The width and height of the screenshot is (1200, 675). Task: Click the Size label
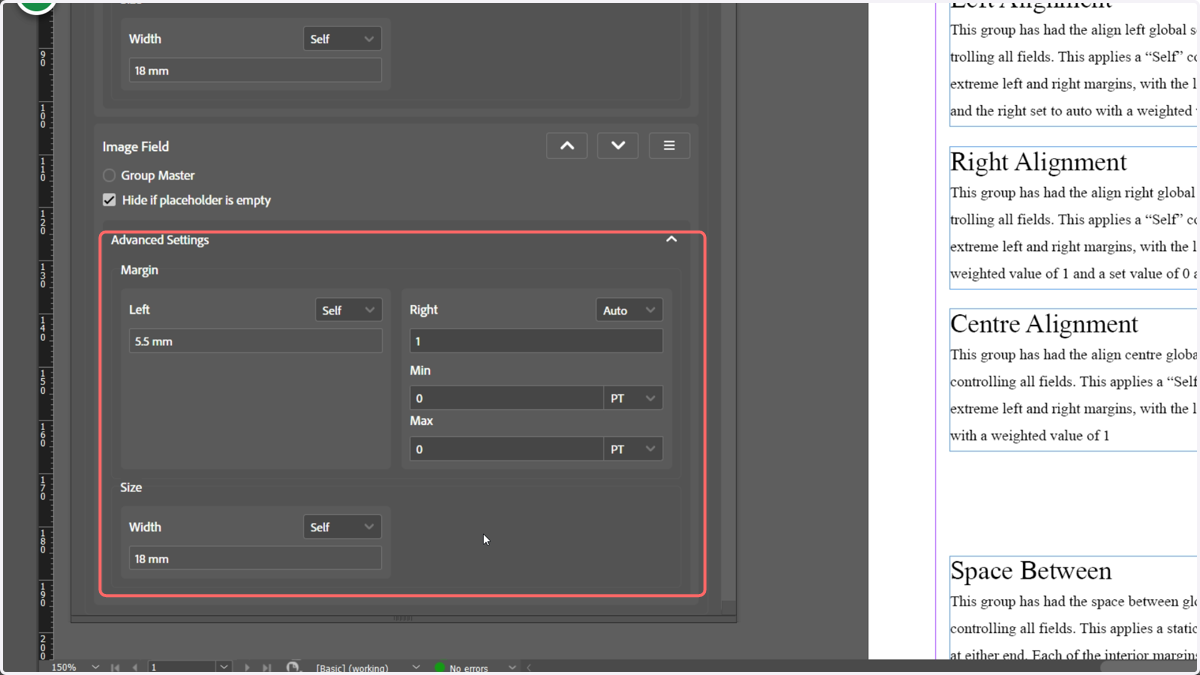(x=131, y=487)
